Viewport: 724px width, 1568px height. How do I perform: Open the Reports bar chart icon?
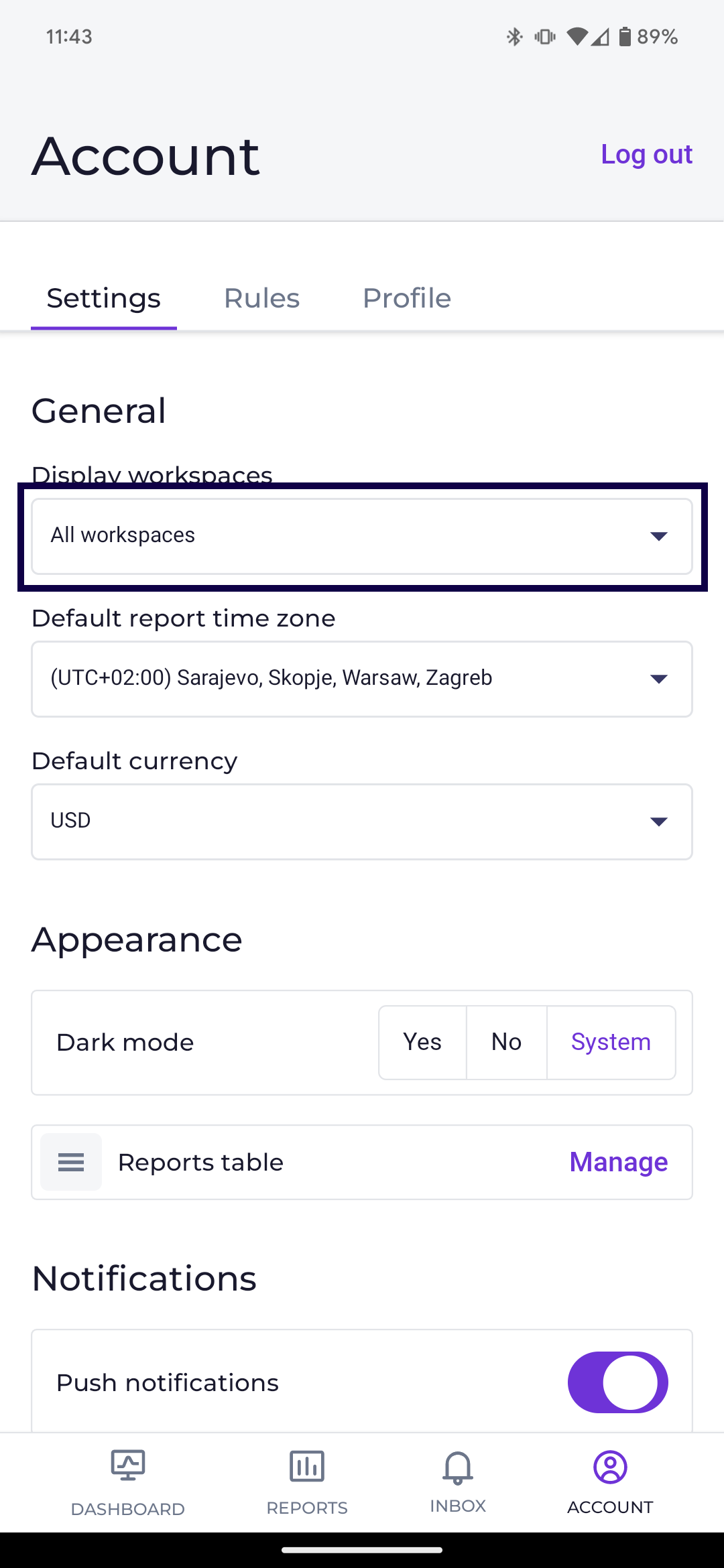click(x=307, y=1466)
